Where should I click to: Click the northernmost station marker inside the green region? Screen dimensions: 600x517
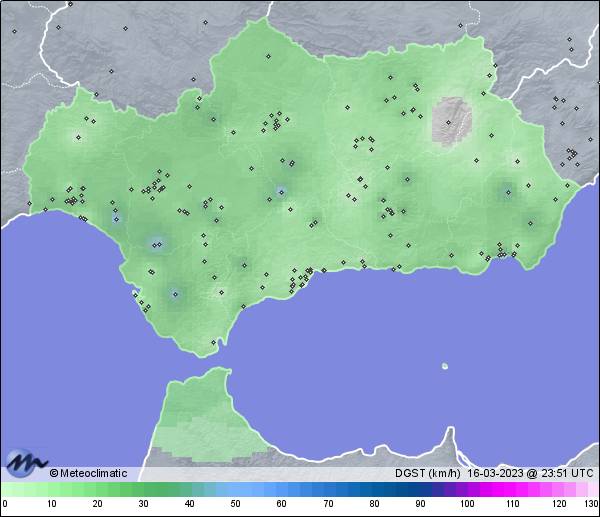268,57
